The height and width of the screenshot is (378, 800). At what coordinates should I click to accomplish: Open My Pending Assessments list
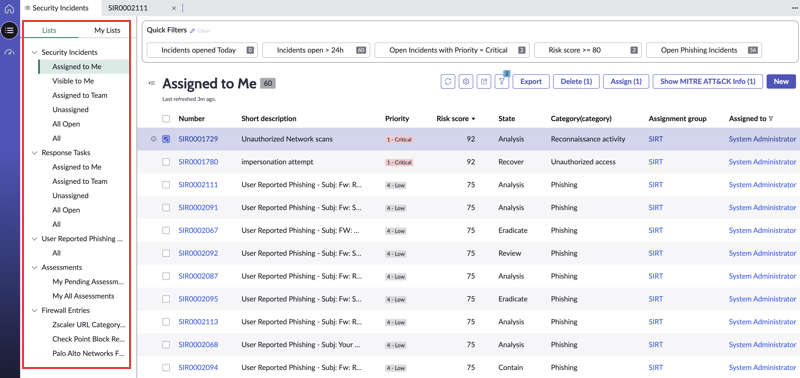click(x=88, y=282)
